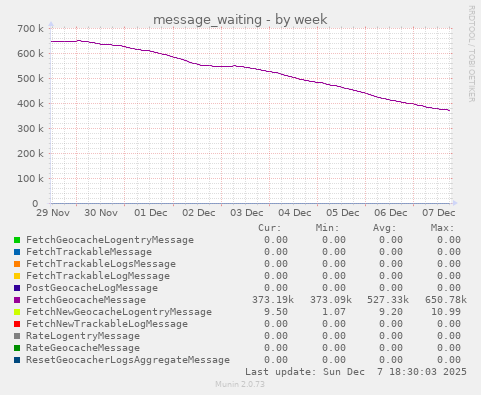This screenshot has height=395, width=481.
Task: Click the 05 Dec date label
Action: 343,213
